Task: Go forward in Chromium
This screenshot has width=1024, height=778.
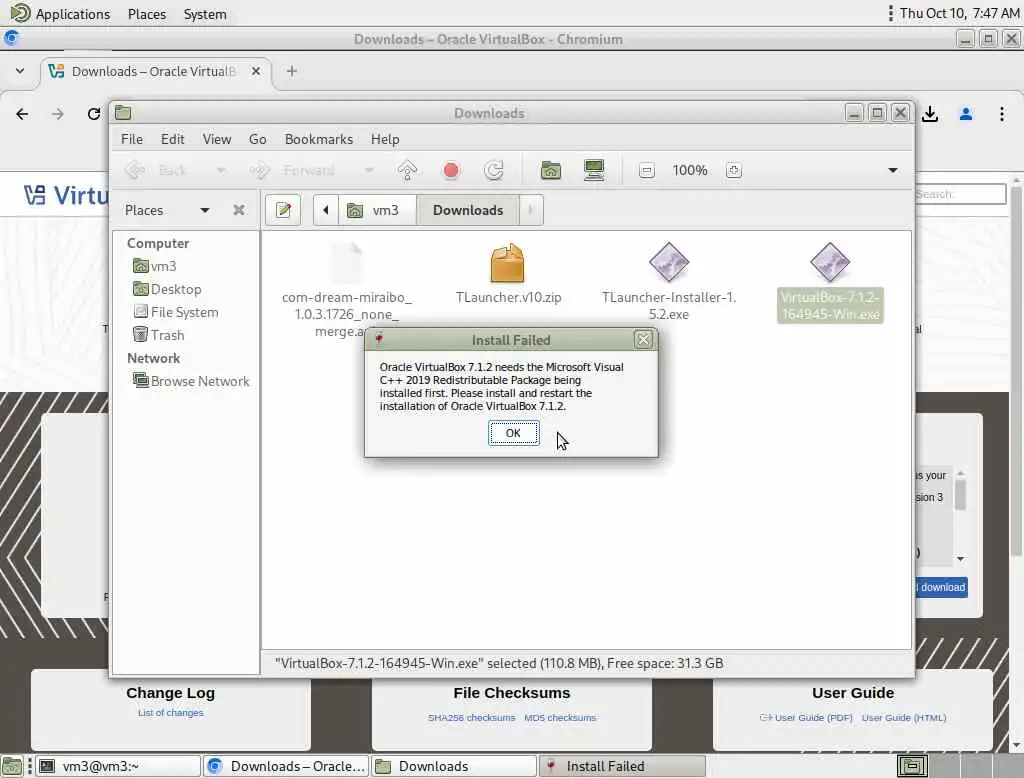Action: click(58, 114)
